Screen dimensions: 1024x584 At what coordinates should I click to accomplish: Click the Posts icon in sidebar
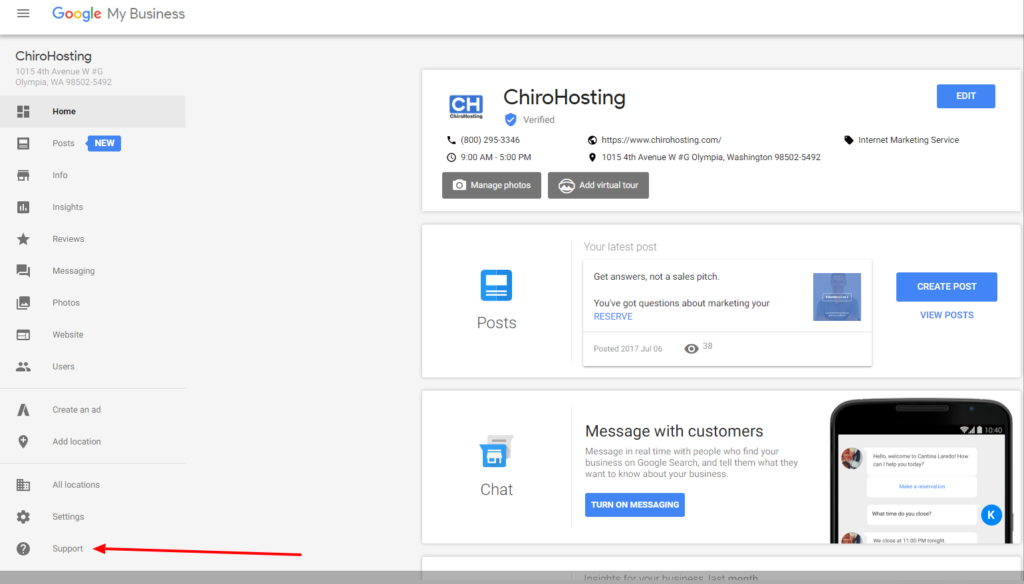(23, 143)
